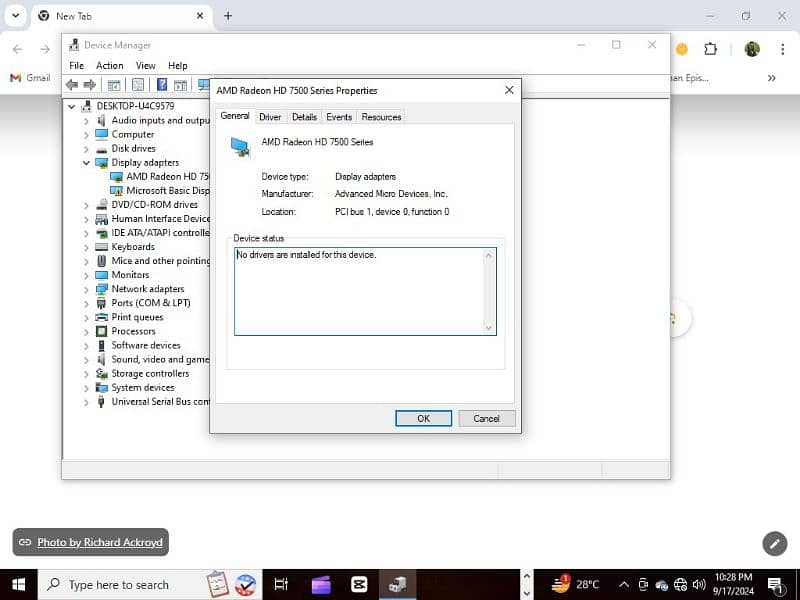Expand the Computer node

pos(86,135)
